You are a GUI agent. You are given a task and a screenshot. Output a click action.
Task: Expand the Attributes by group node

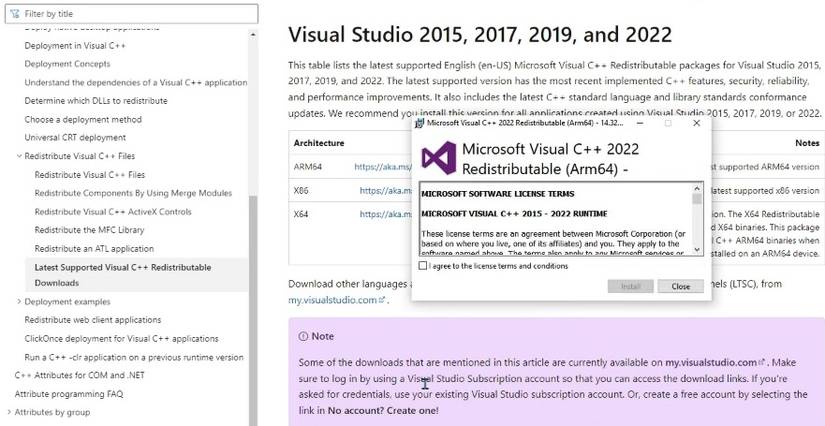[9, 412]
